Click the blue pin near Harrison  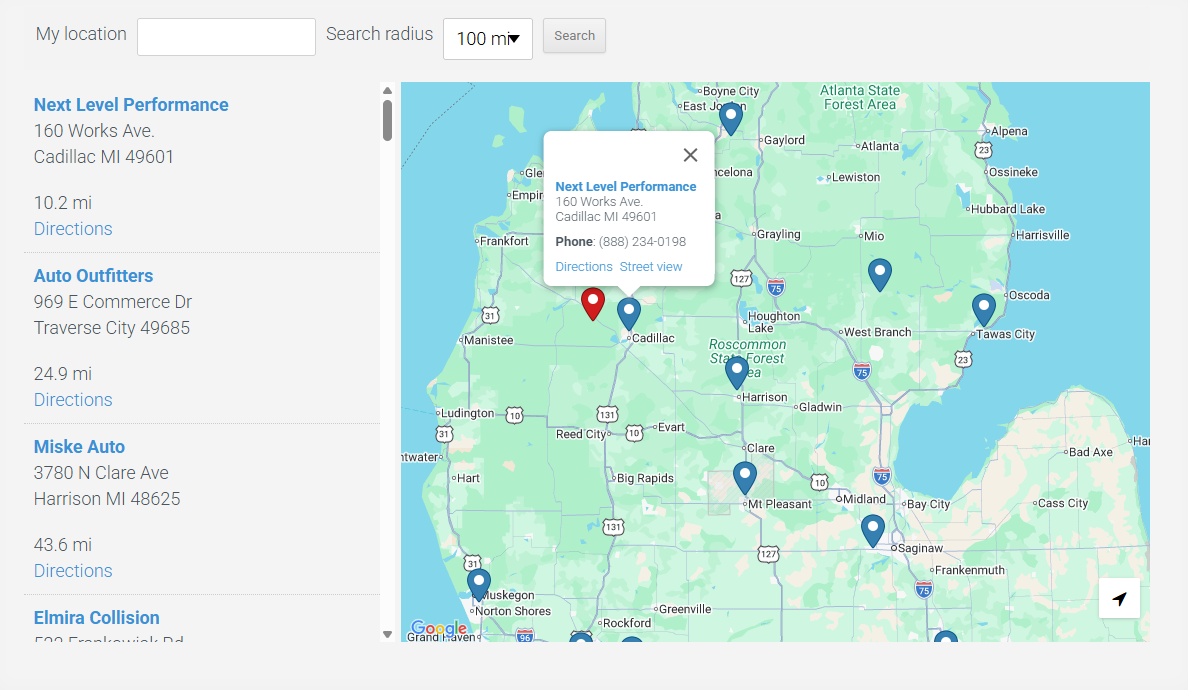737,371
